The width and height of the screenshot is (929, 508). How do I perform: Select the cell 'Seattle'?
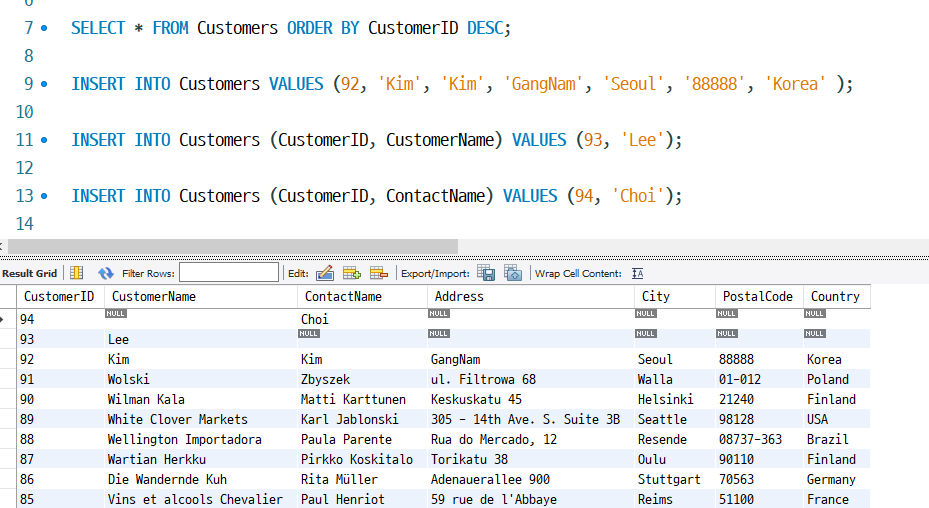tap(674, 419)
